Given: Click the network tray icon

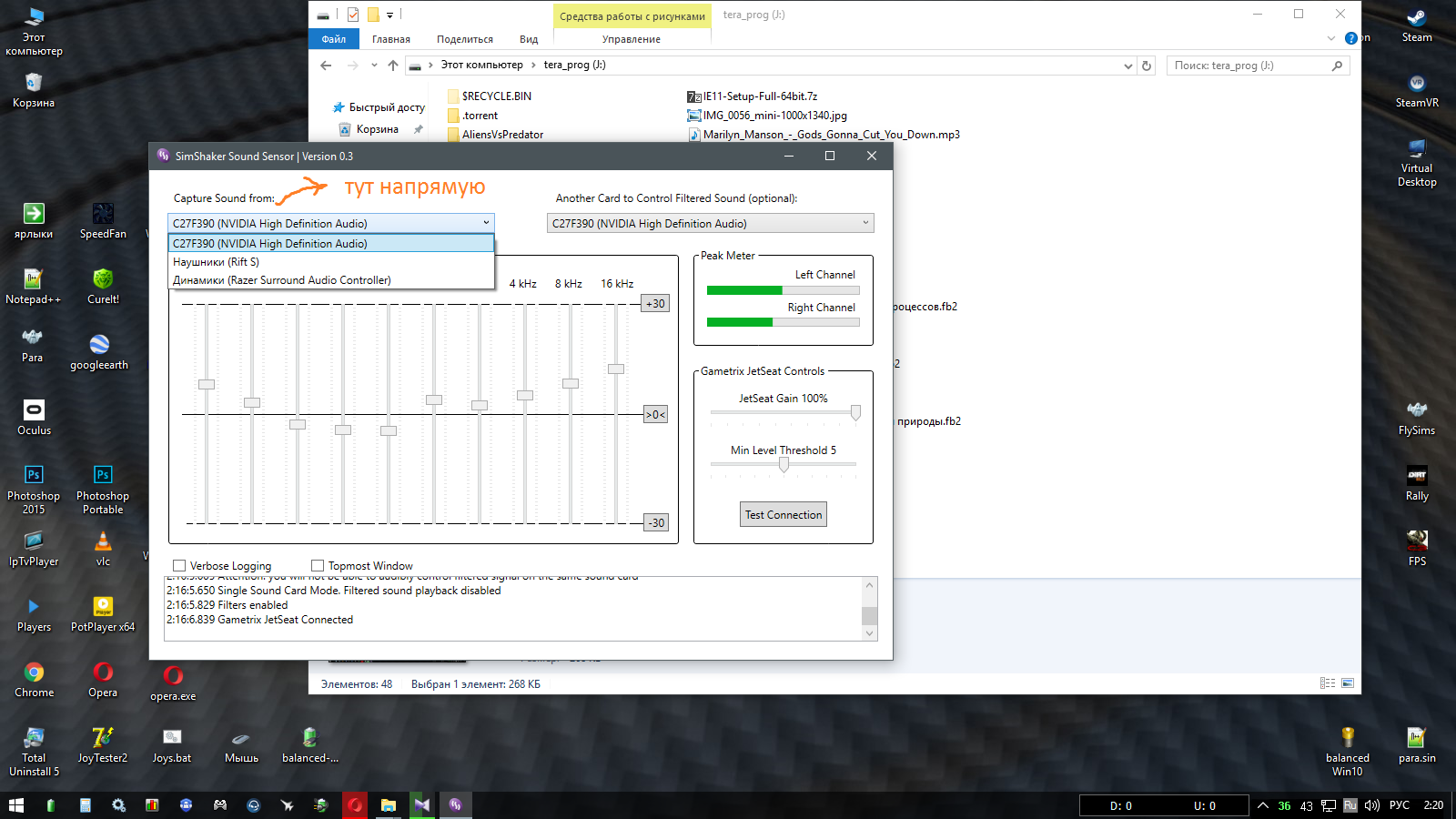Looking at the screenshot, I should click(x=1329, y=805).
